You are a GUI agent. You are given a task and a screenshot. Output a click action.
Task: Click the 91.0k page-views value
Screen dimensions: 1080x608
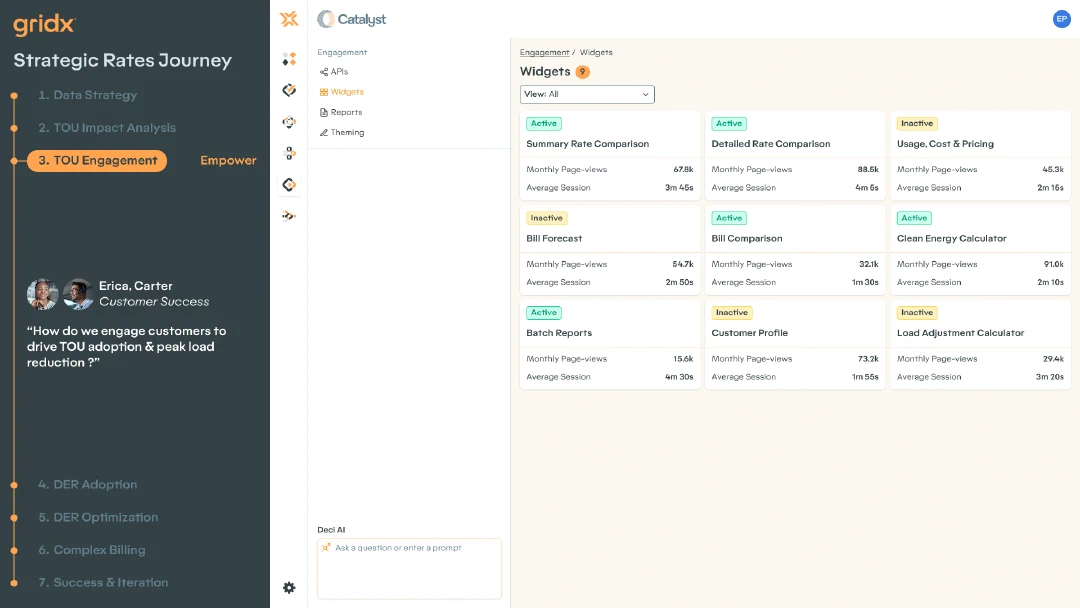pyautogui.click(x=1053, y=264)
